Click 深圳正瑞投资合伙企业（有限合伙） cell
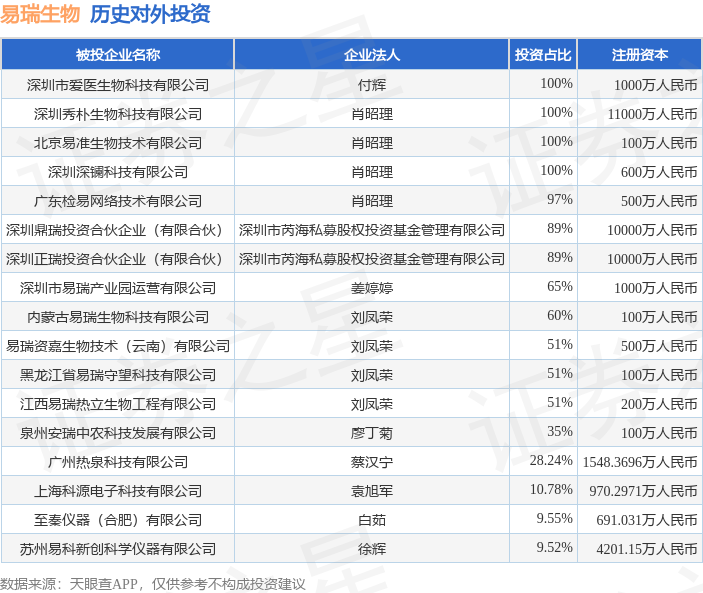Image resolution: width=703 pixels, height=593 pixels. click(118, 259)
